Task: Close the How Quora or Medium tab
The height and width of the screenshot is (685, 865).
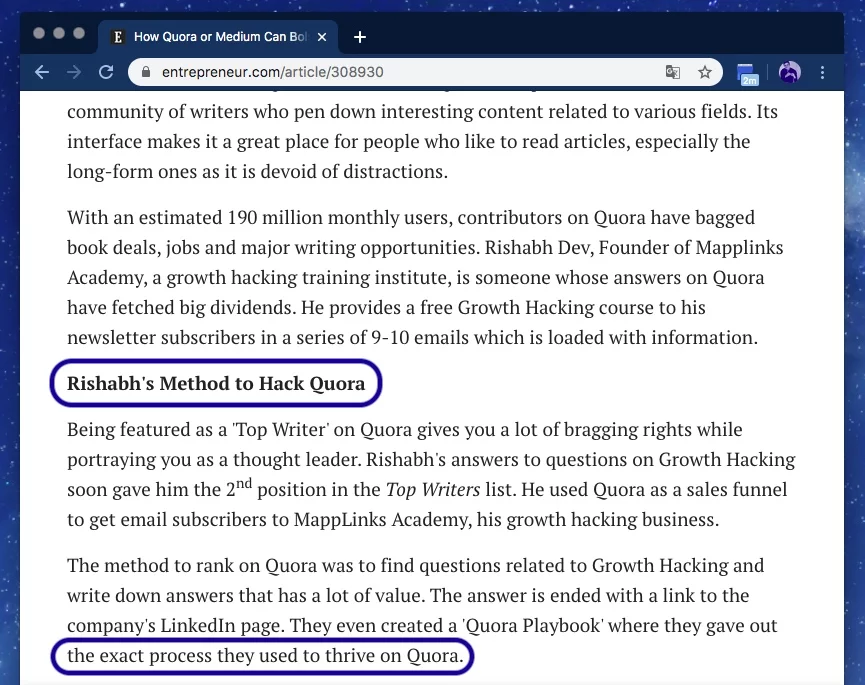Action: 322,37
